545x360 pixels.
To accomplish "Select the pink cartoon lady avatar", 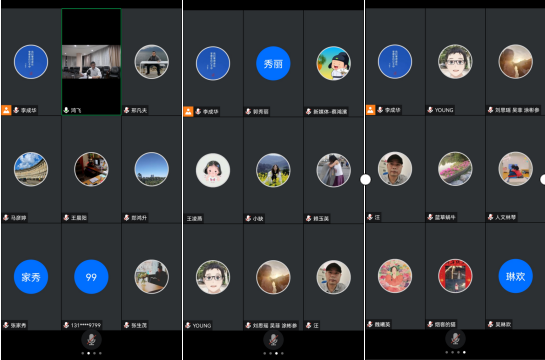I will coord(395,276).
